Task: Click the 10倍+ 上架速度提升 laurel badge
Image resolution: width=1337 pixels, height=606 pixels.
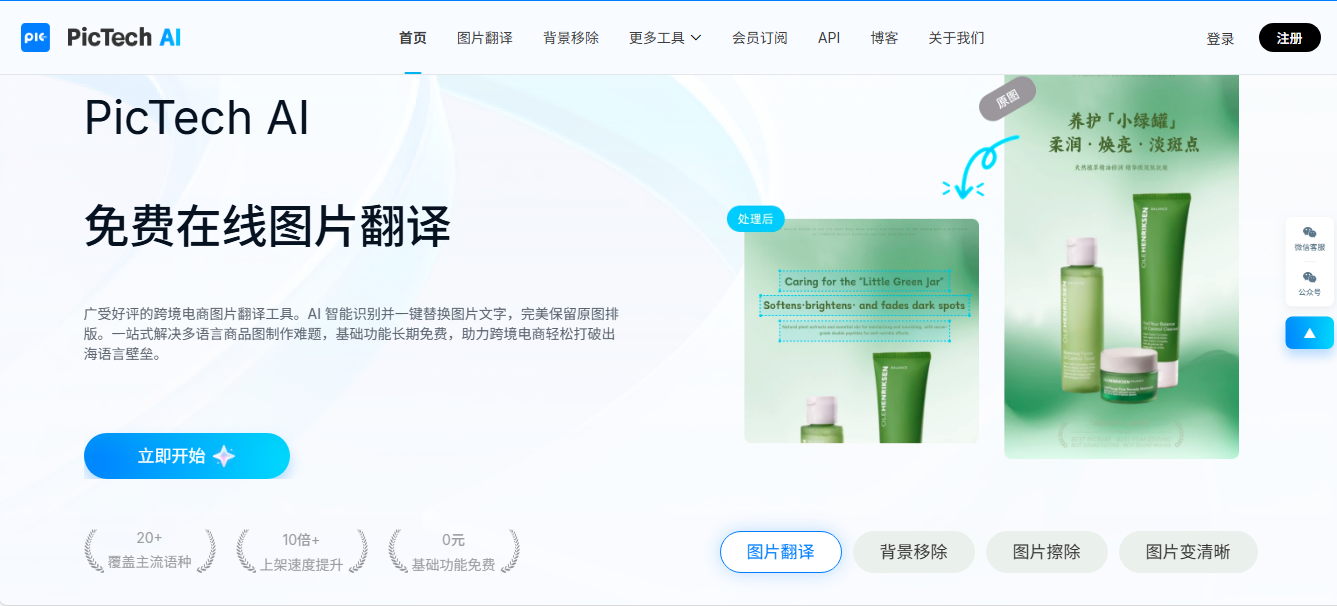Action: click(301, 551)
